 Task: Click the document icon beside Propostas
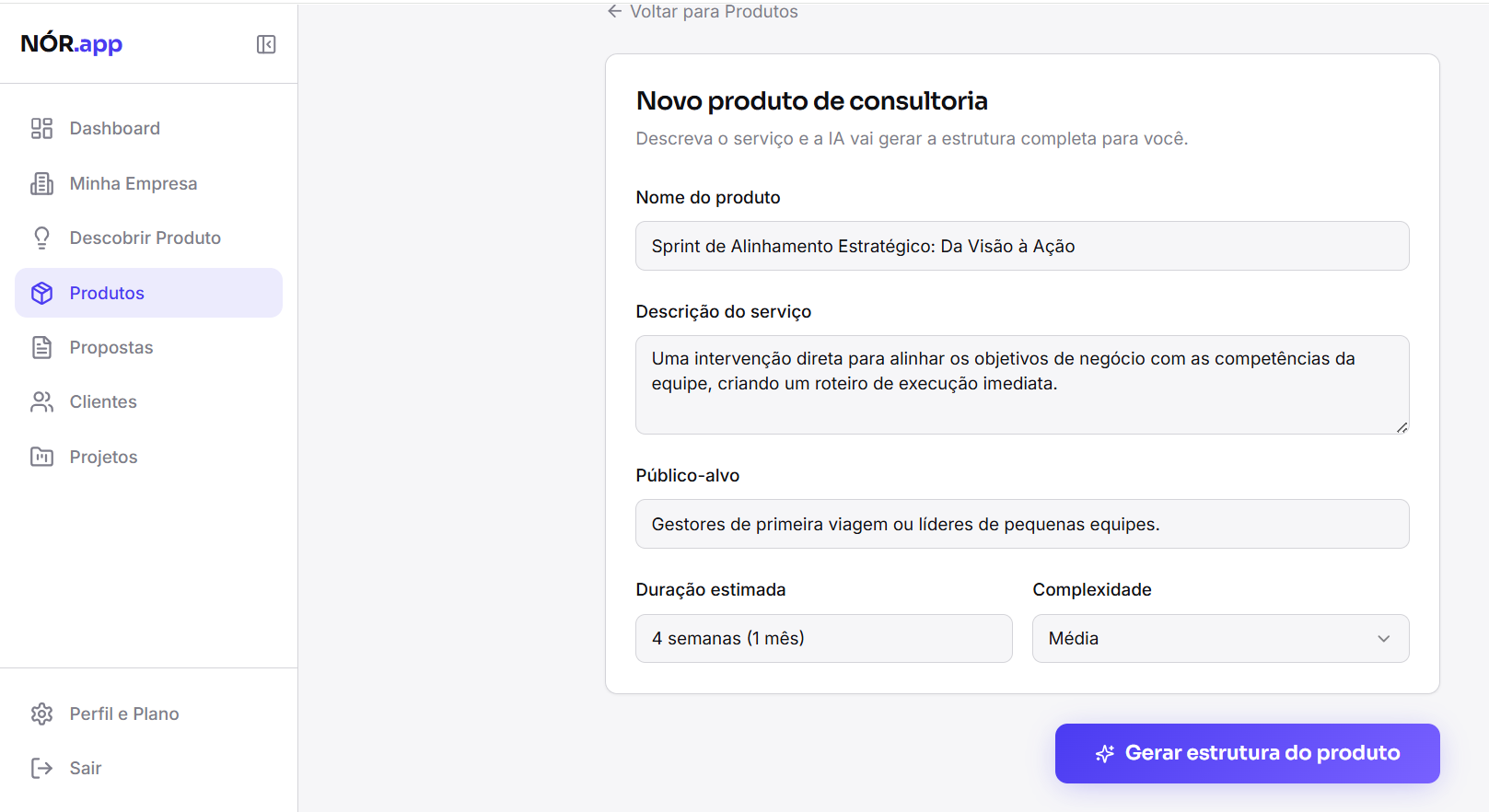click(x=41, y=347)
